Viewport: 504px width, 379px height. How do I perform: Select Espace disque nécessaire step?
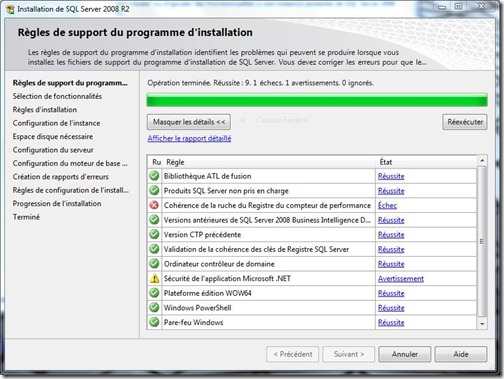(53, 136)
